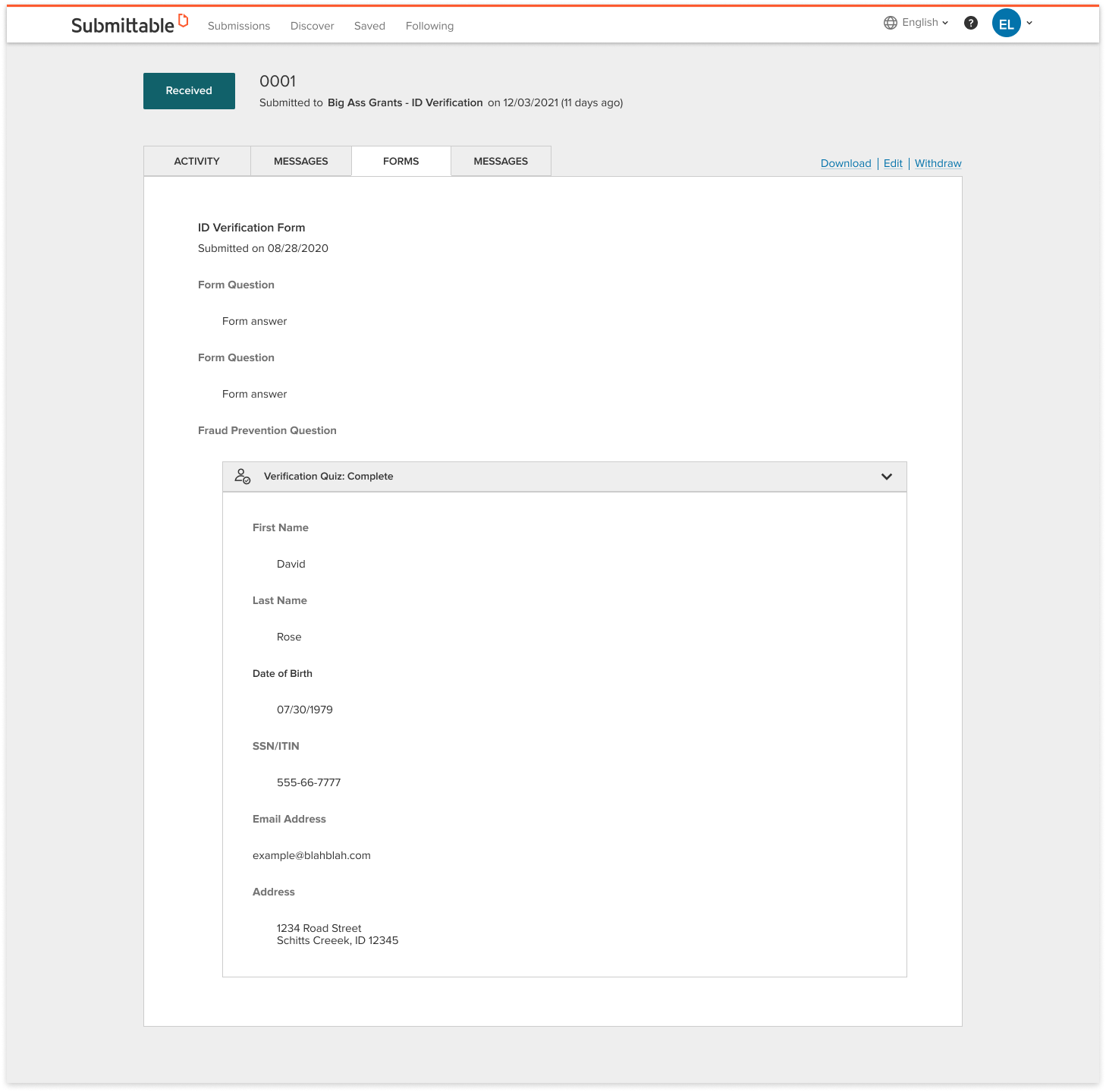Image resolution: width=1106 pixels, height=1092 pixels.
Task: Click submission number 0001
Action: [278, 81]
